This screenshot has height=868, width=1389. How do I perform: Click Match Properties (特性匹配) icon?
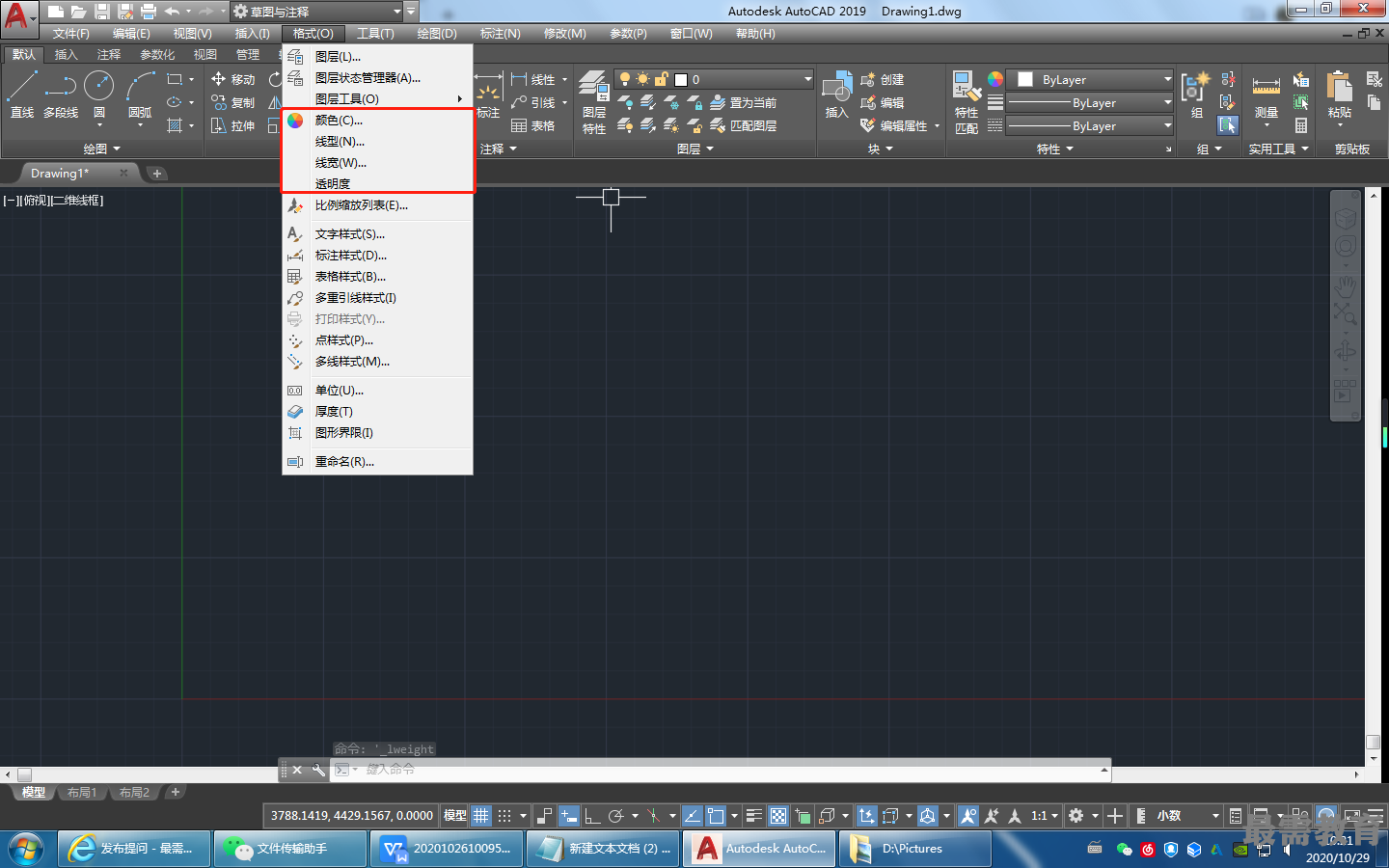[967, 102]
